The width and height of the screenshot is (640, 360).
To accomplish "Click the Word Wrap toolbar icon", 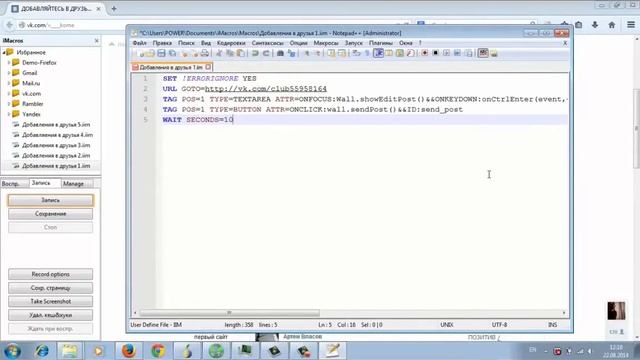I will click(x=356, y=53).
